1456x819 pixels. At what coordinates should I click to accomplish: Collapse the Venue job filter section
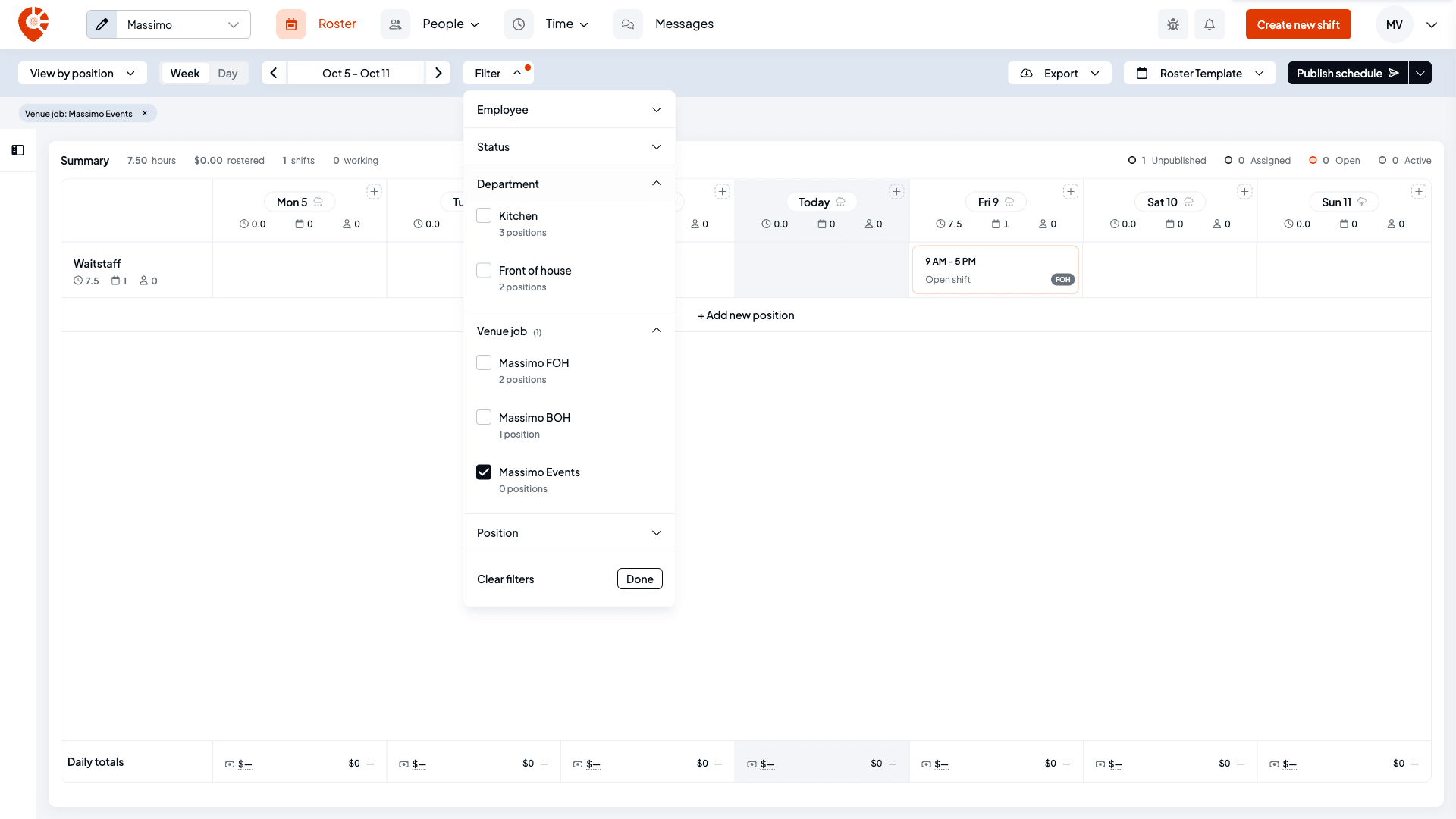coord(569,331)
